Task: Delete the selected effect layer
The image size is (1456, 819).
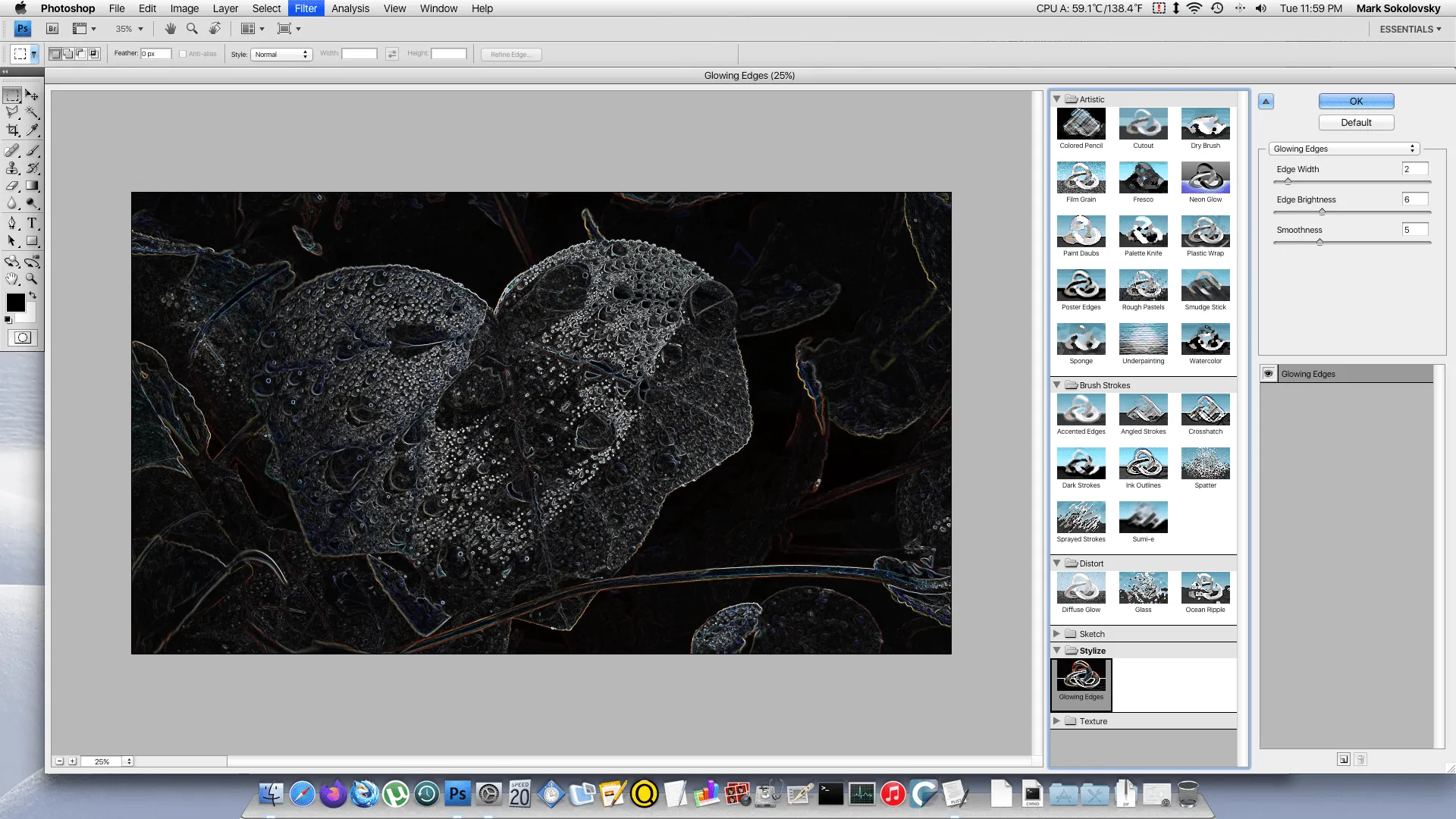Action: click(1361, 759)
